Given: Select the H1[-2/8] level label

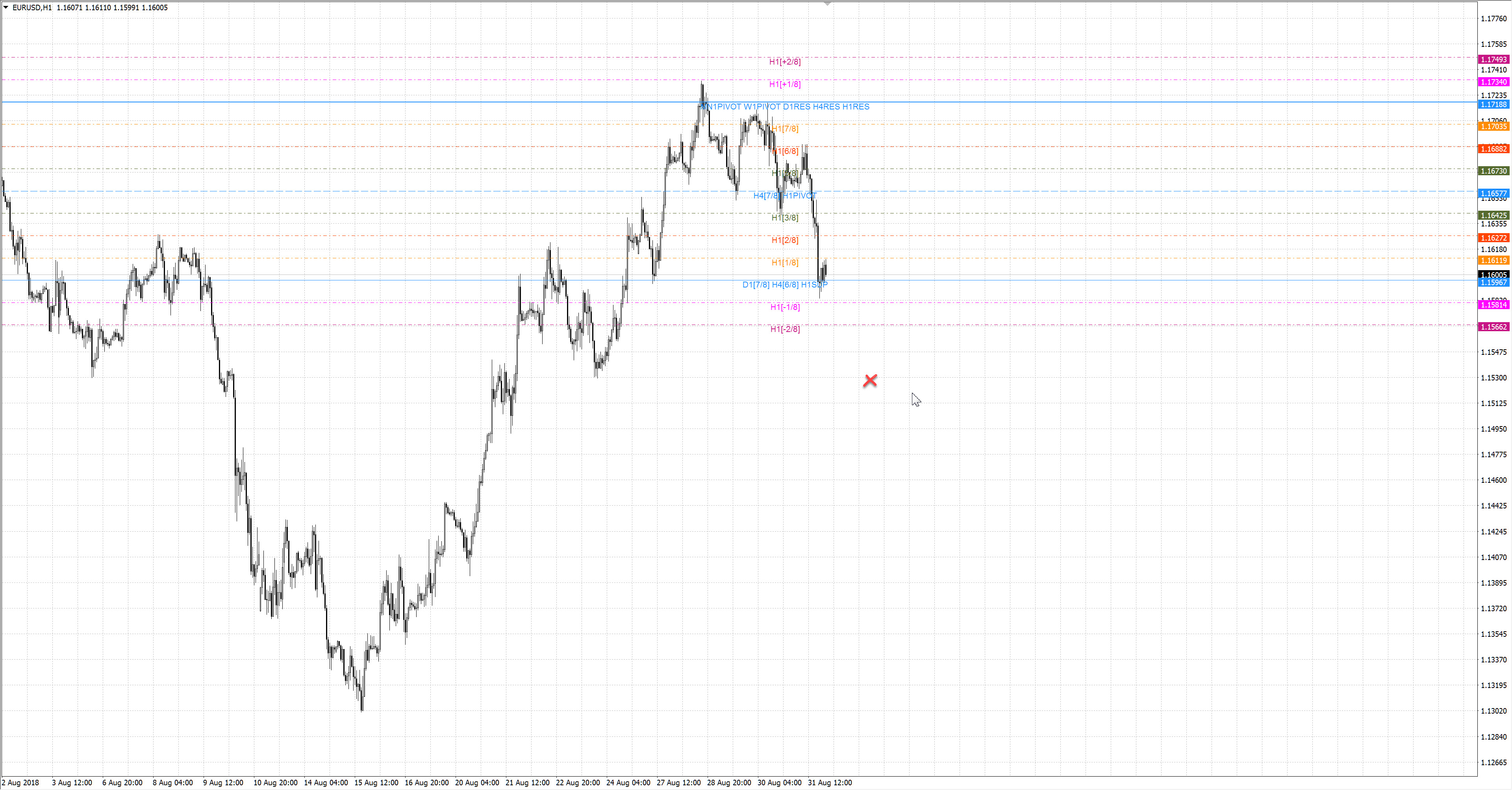Looking at the screenshot, I should [x=785, y=329].
